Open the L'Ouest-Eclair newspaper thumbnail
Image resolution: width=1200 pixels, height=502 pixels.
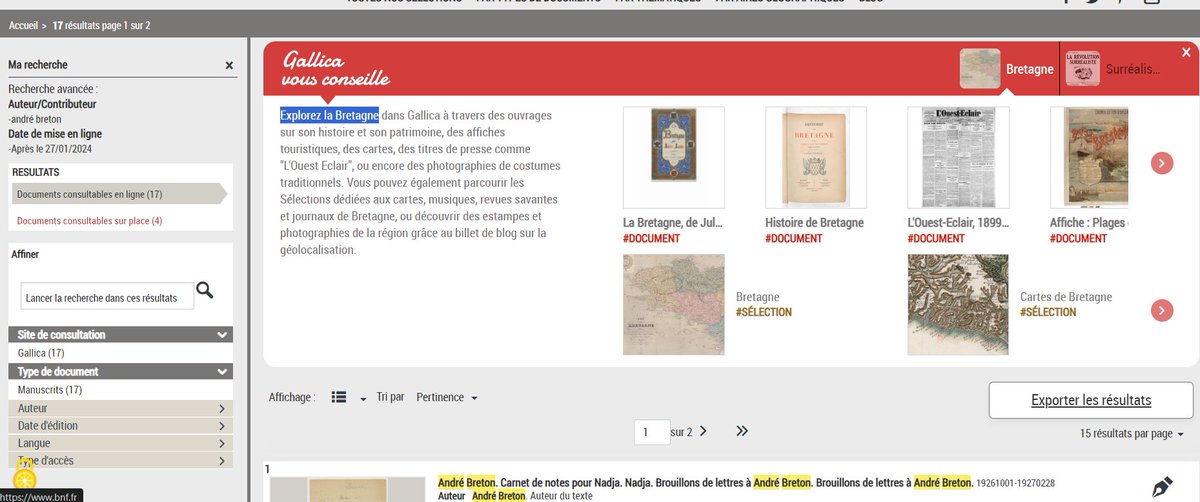958,157
